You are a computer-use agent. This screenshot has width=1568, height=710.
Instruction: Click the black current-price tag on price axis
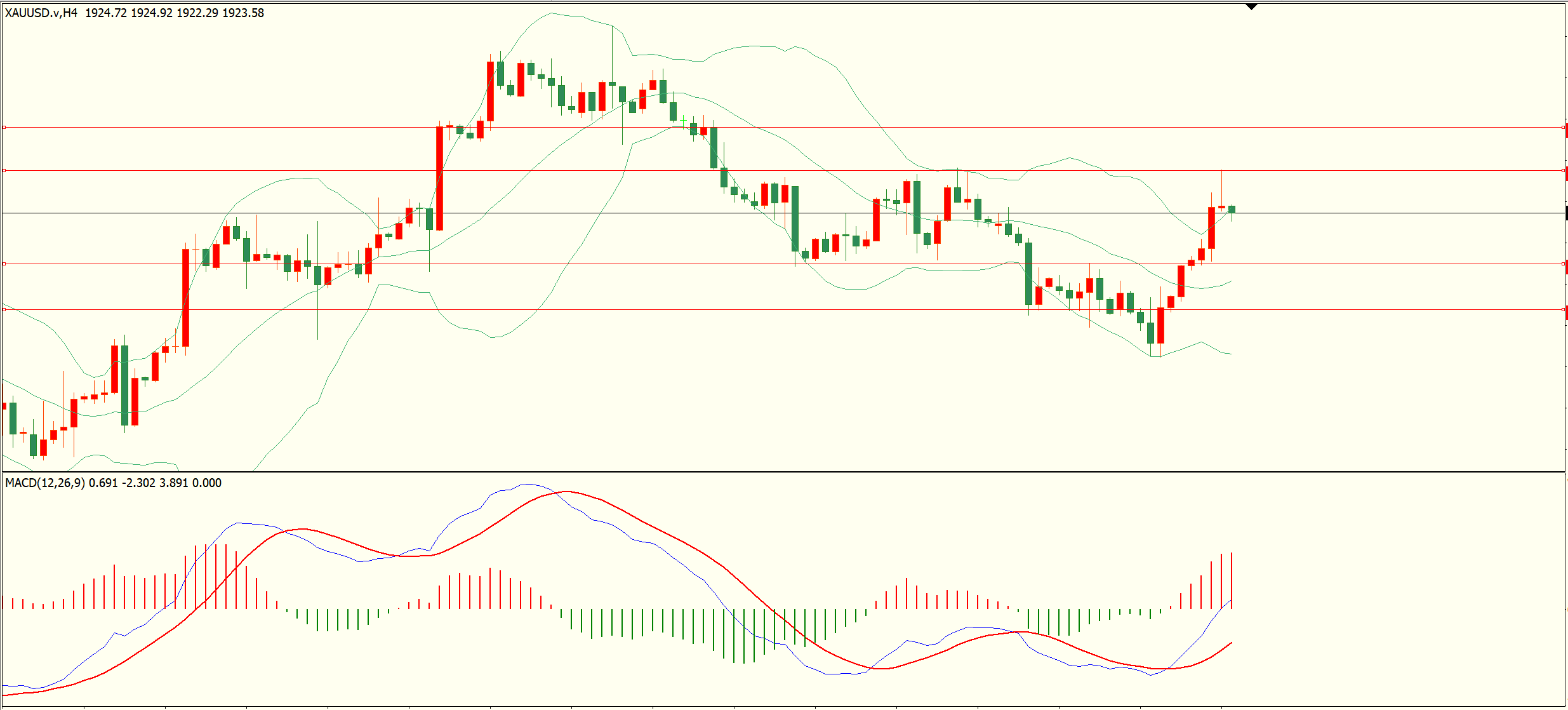point(1566,213)
